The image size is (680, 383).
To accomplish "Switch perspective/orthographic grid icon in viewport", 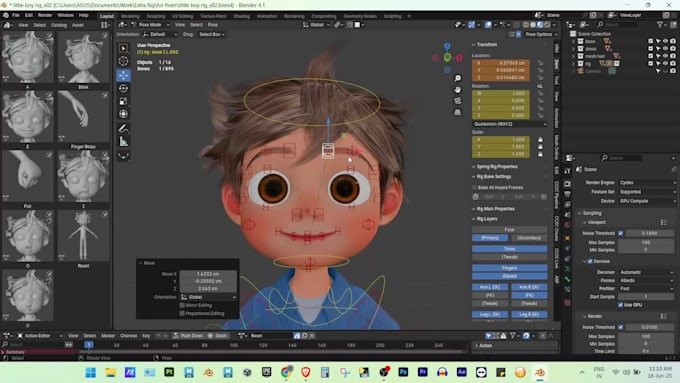I will tap(458, 112).
